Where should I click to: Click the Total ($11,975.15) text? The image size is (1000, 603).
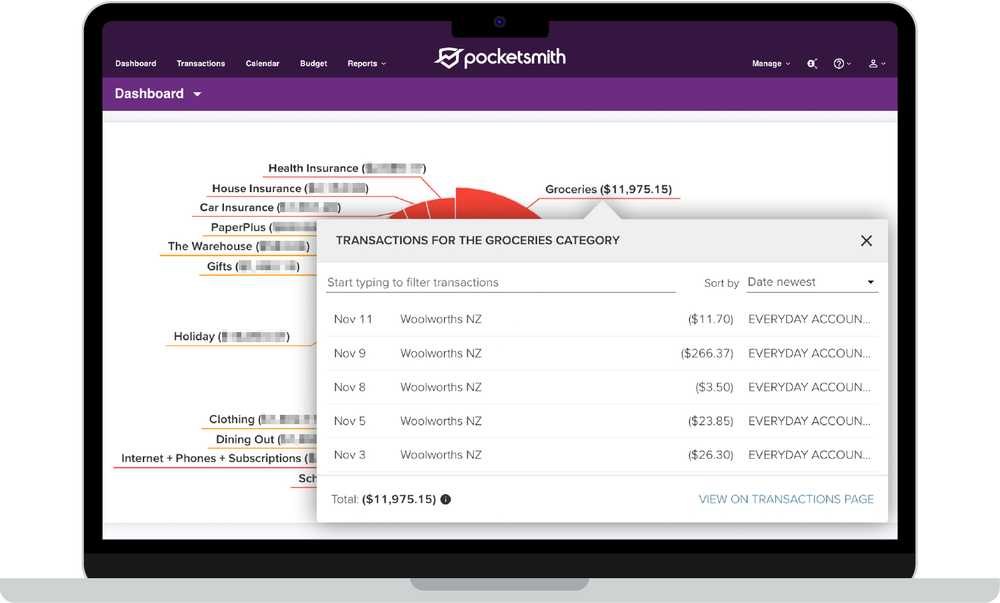click(383, 499)
